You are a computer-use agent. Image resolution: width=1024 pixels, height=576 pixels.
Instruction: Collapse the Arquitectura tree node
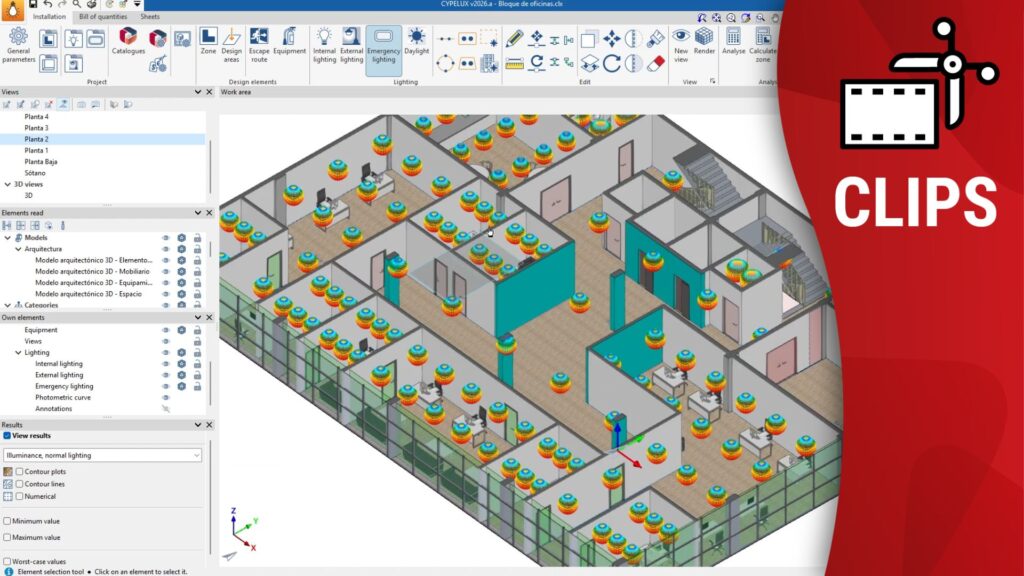18,249
